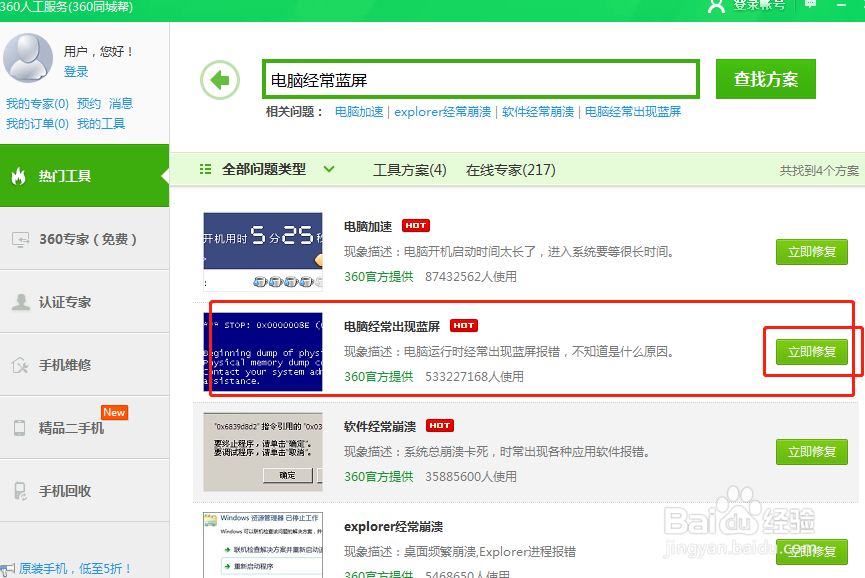Open 手机回收 in the sidebar

coord(84,490)
